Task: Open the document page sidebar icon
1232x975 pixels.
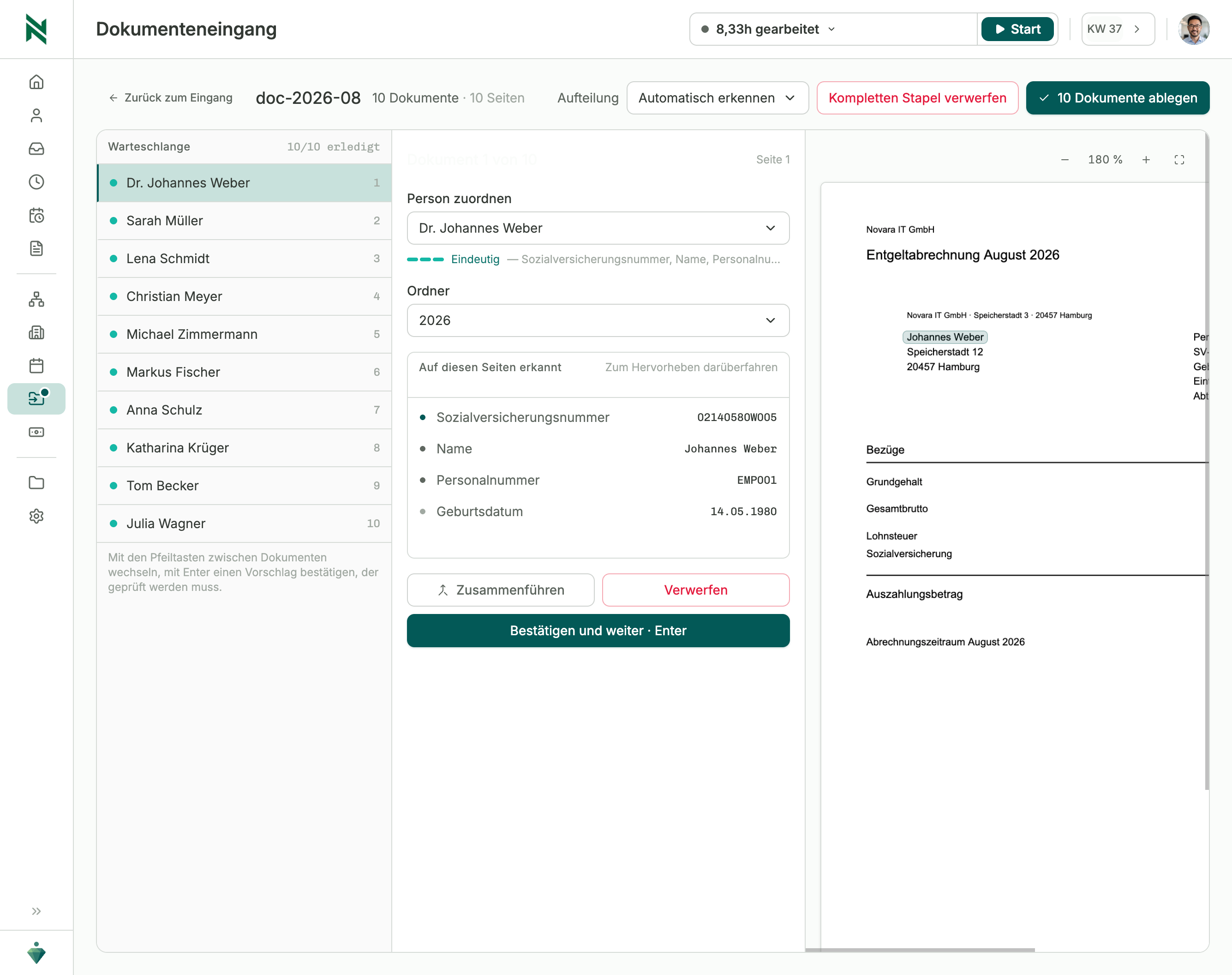Action: pyautogui.click(x=36, y=248)
